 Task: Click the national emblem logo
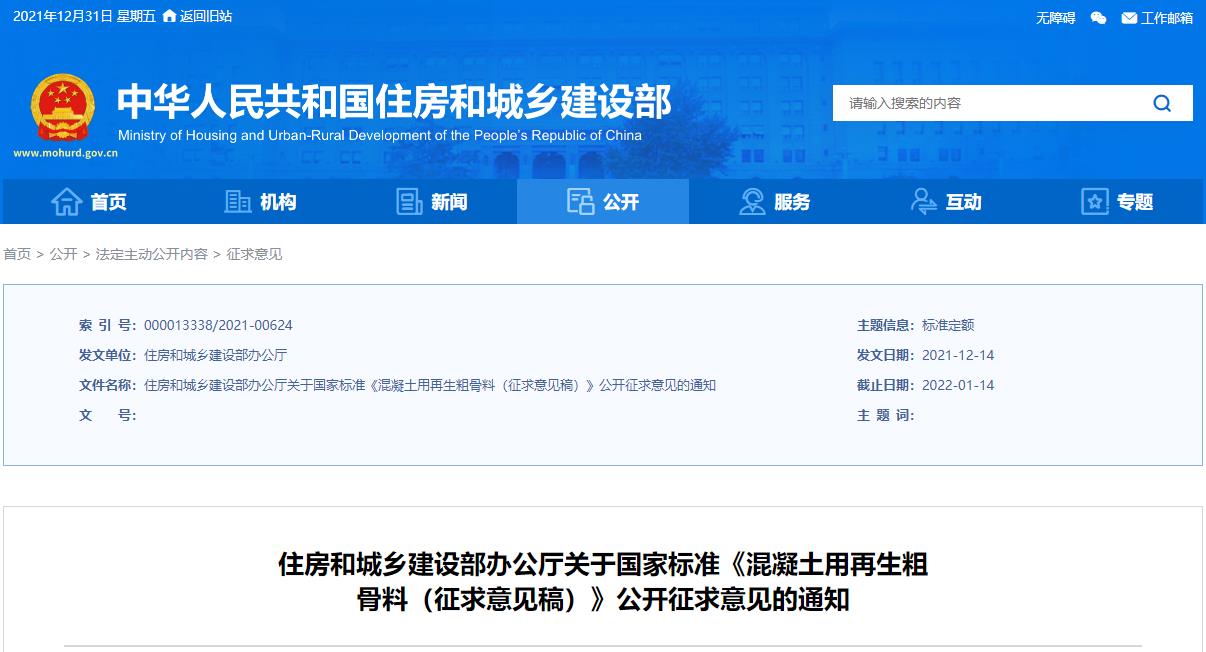pyautogui.click(x=63, y=108)
